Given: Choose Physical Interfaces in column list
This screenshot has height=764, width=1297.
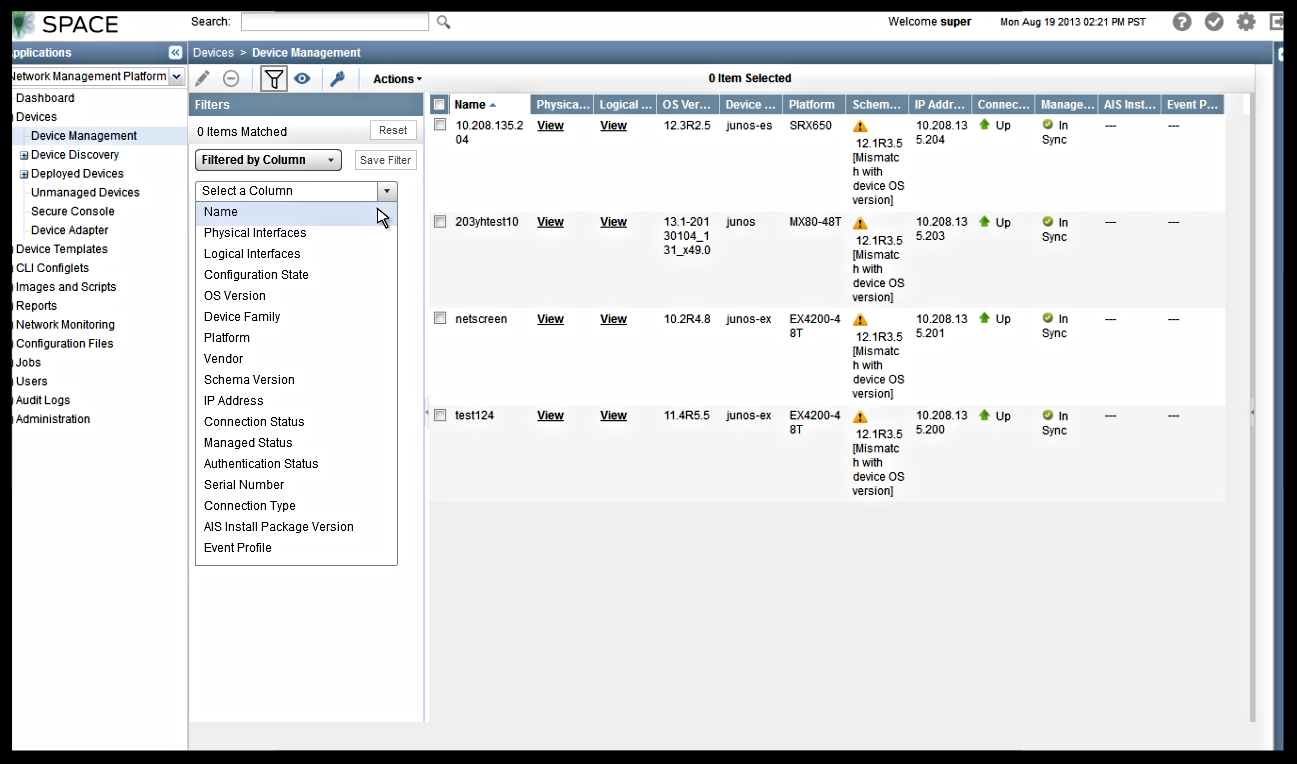Looking at the screenshot, I should click(296, 233).
